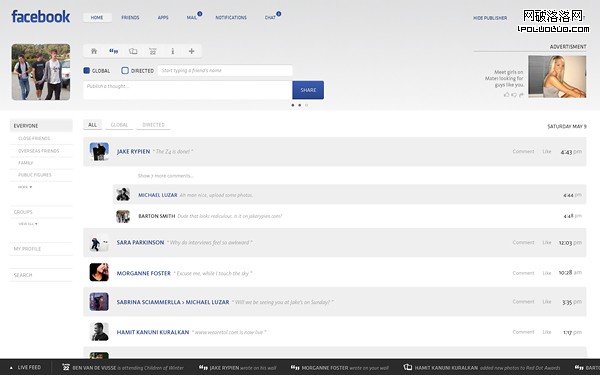Click the thumbs up icon under advertisement

pyautogui.click(x=507, y=95)
